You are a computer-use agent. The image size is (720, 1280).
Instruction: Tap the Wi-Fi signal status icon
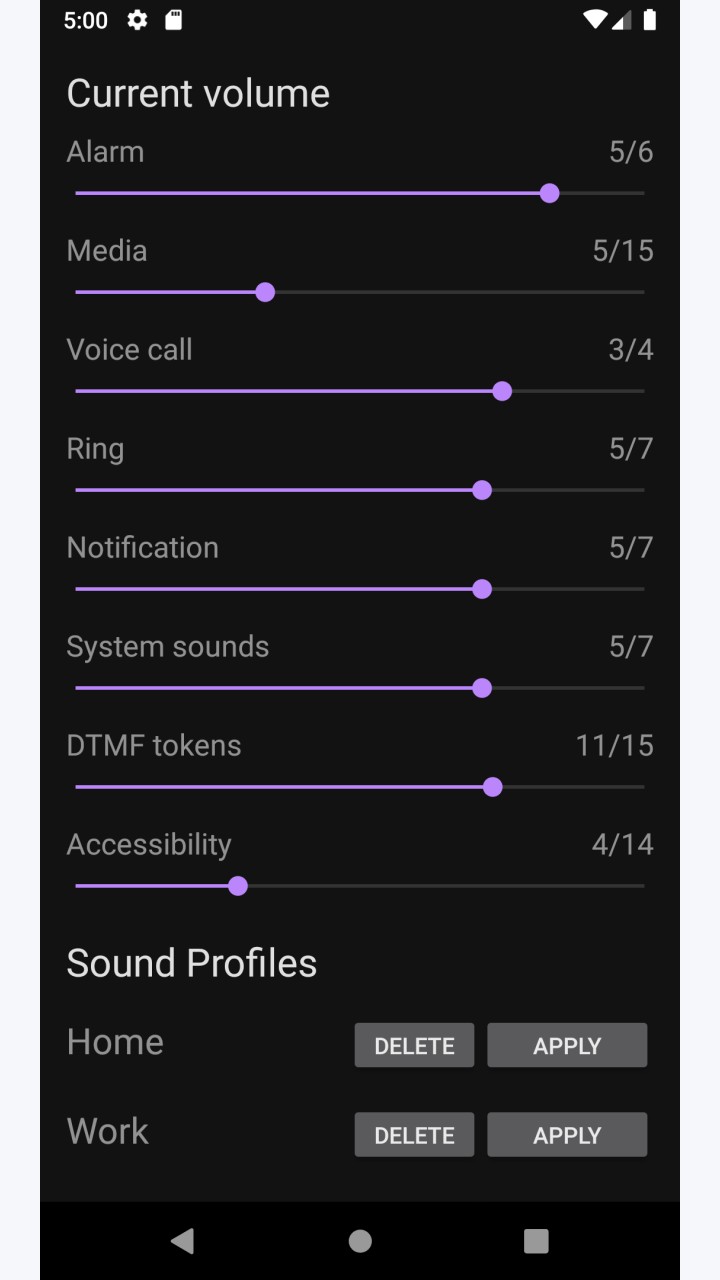[x=595, y=20]
